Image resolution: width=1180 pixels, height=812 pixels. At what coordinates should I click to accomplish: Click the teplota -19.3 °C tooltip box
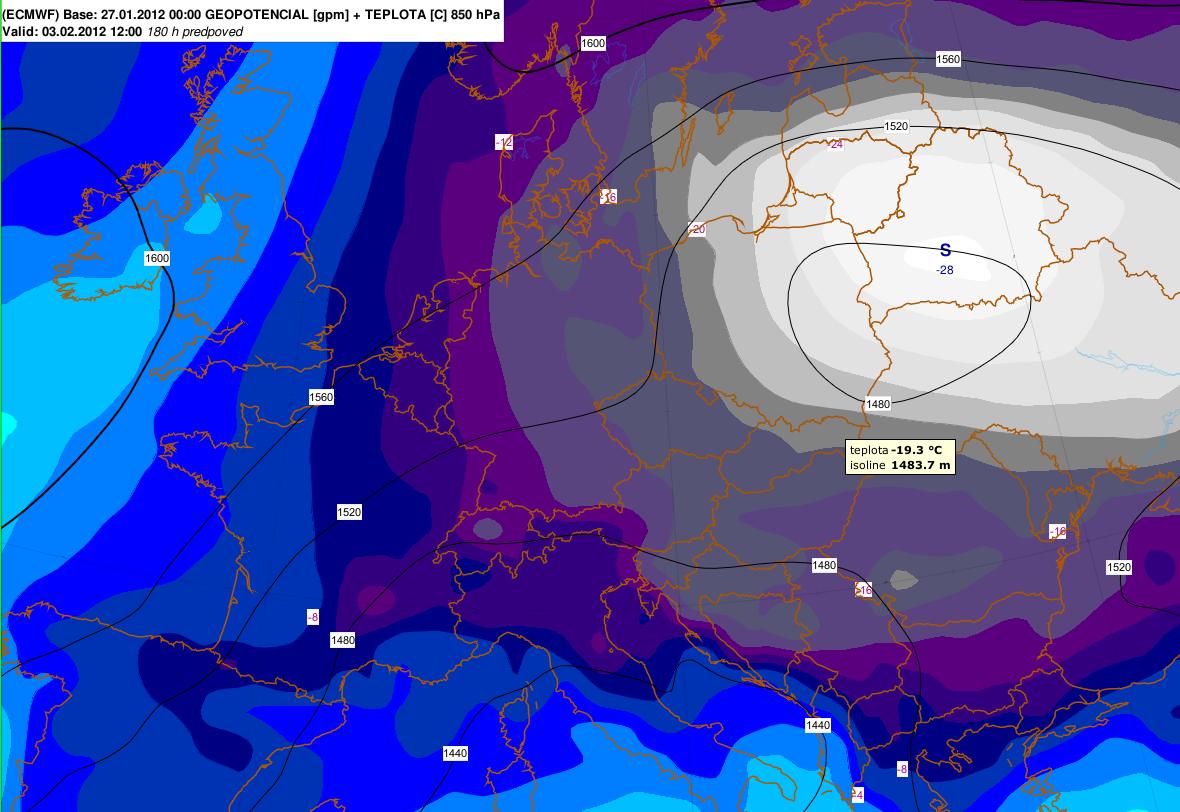tap(899, 457)
